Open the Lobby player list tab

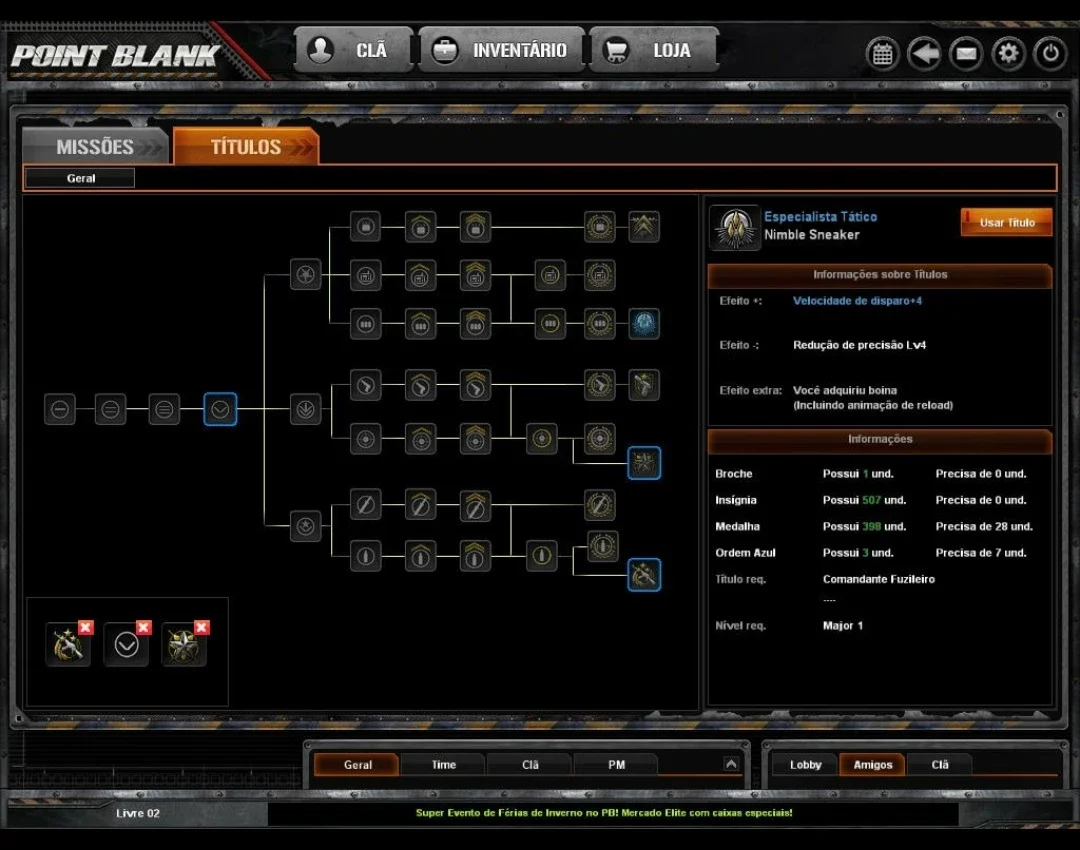(x=805, y=765)
